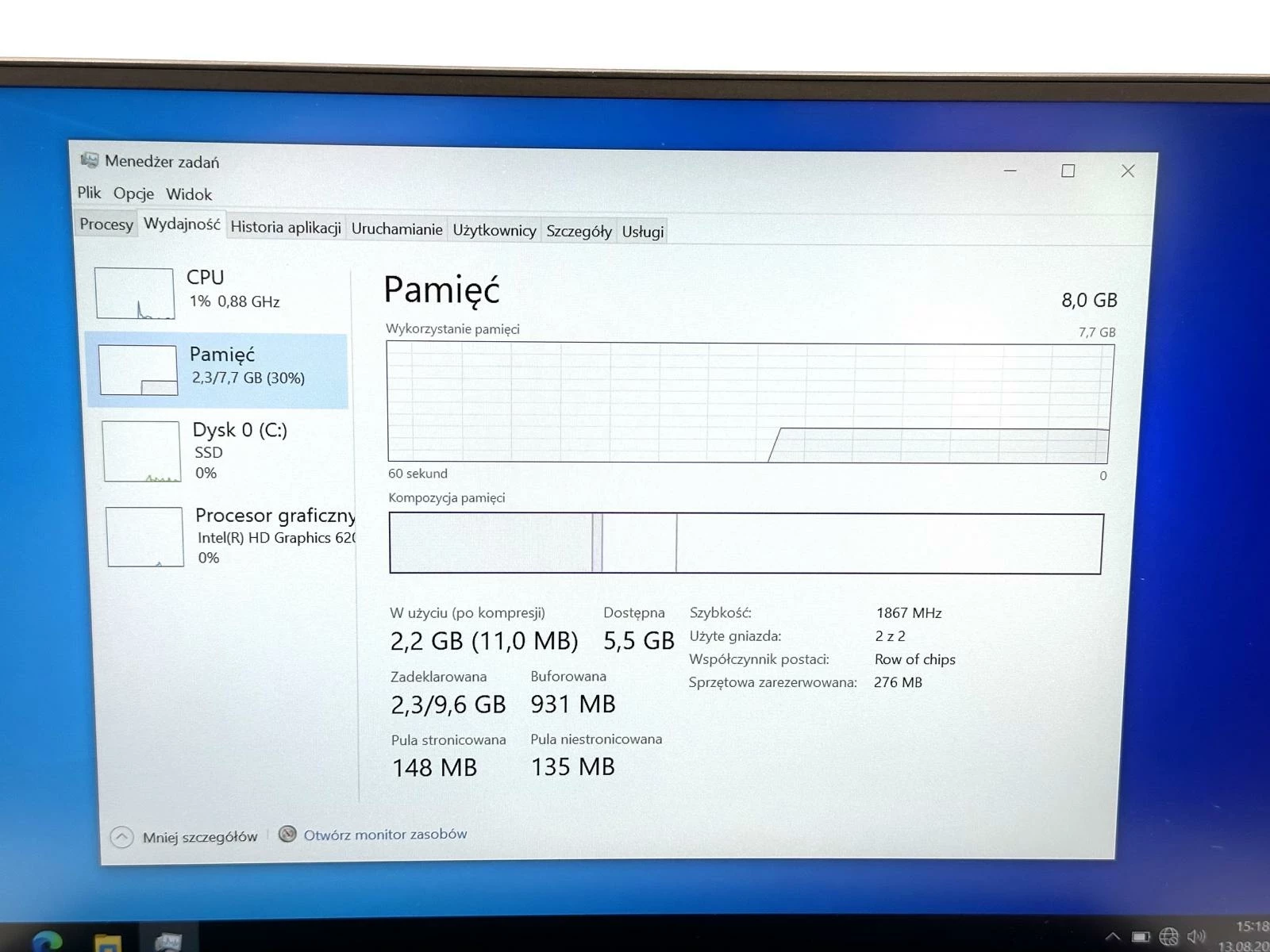Click Task Manager title bar icon

[x=90, y=160]
